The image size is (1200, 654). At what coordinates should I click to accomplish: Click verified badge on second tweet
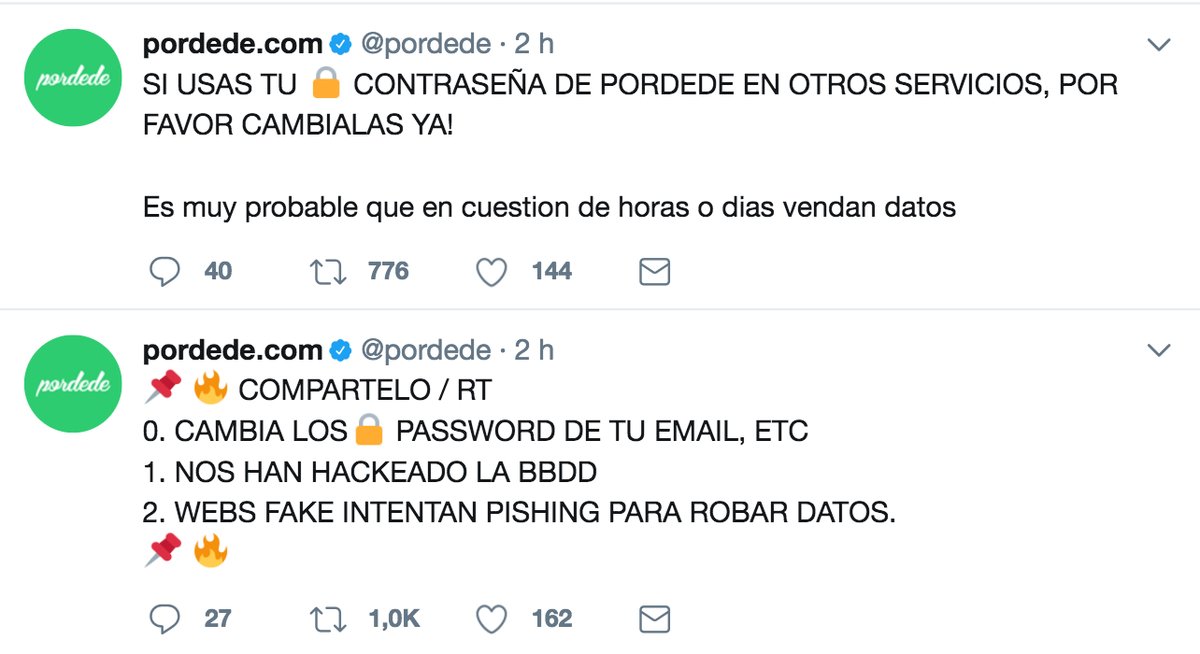click(x=340, y=350)
